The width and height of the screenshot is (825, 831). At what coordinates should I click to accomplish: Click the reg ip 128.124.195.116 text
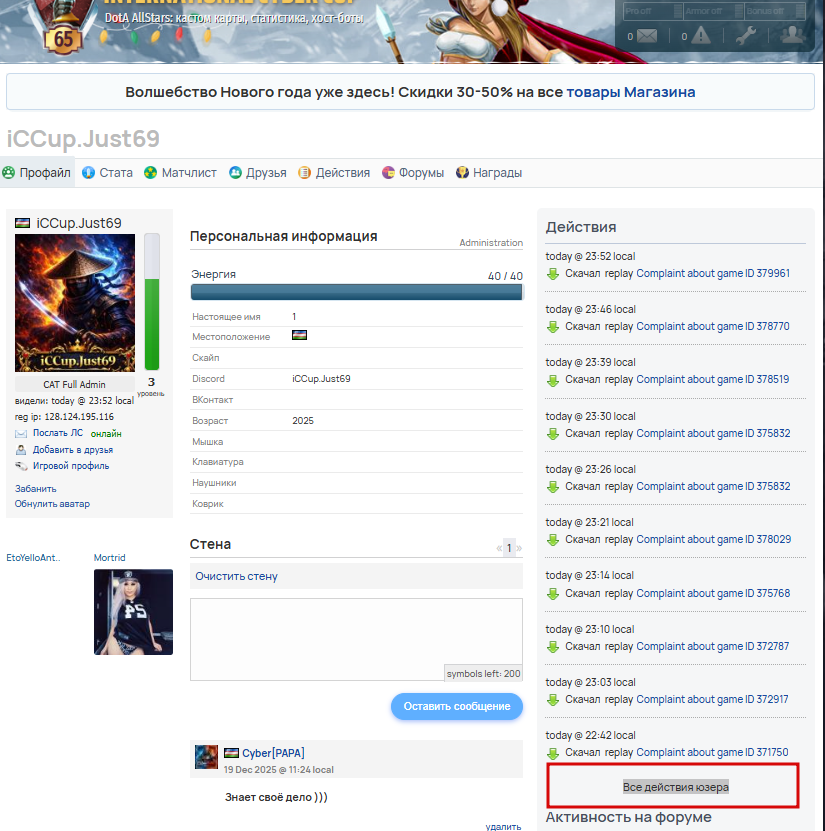coord(64,417)
